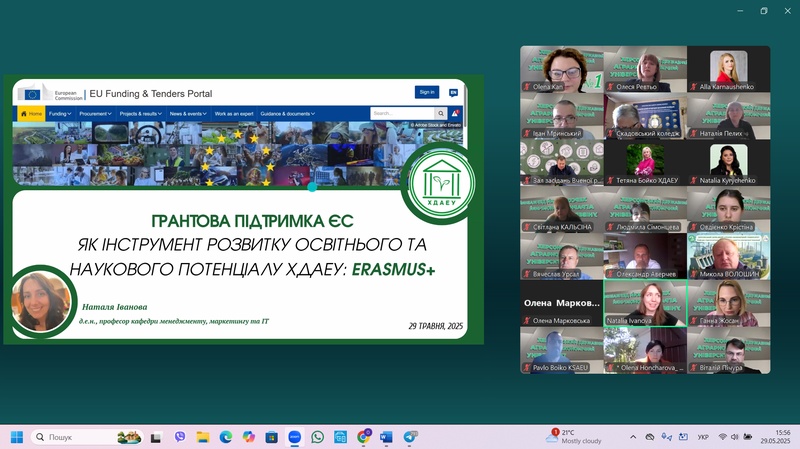Toggle the УКР keyboard language indicator

[703, 437]
